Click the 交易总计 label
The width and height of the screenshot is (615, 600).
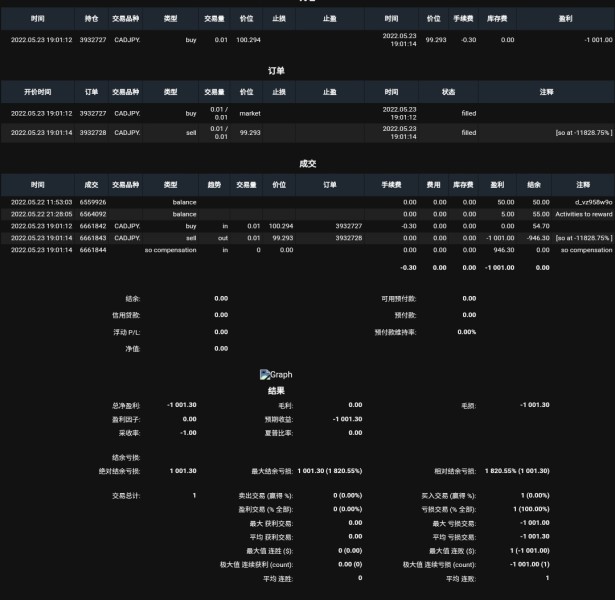click(126, 496)
